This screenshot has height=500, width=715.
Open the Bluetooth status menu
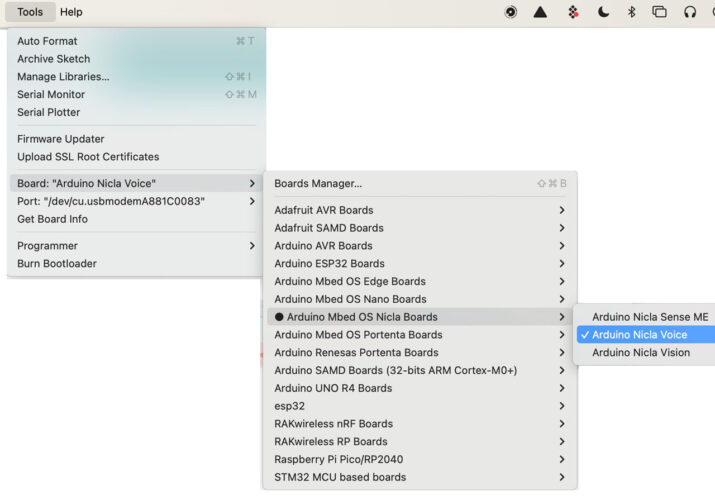631,12
